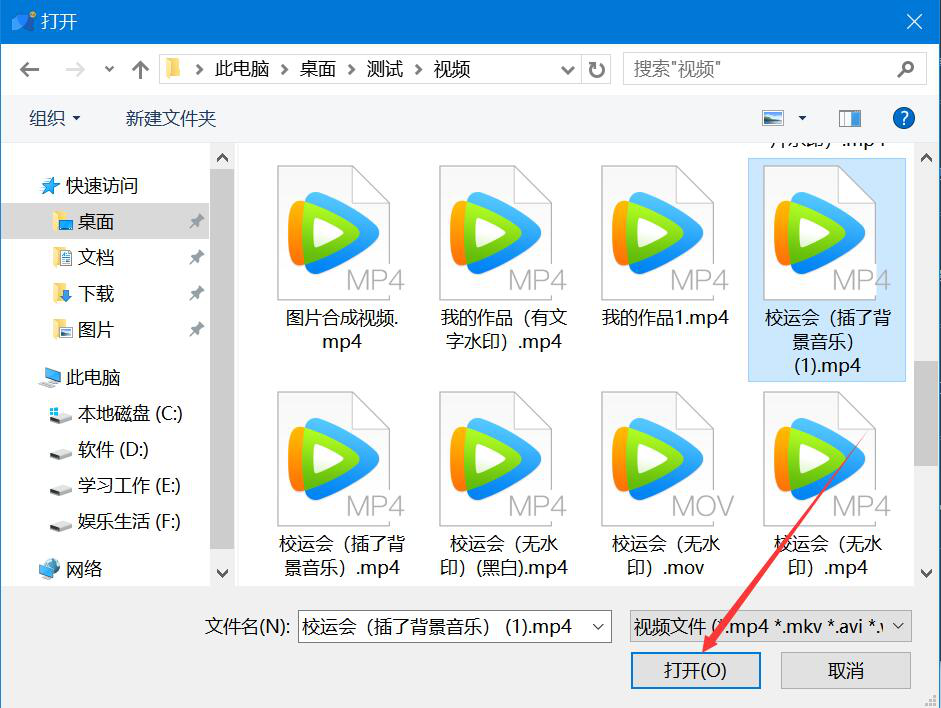
Task: Expand the file name dropdown arrow
Action: click(598, 626)
